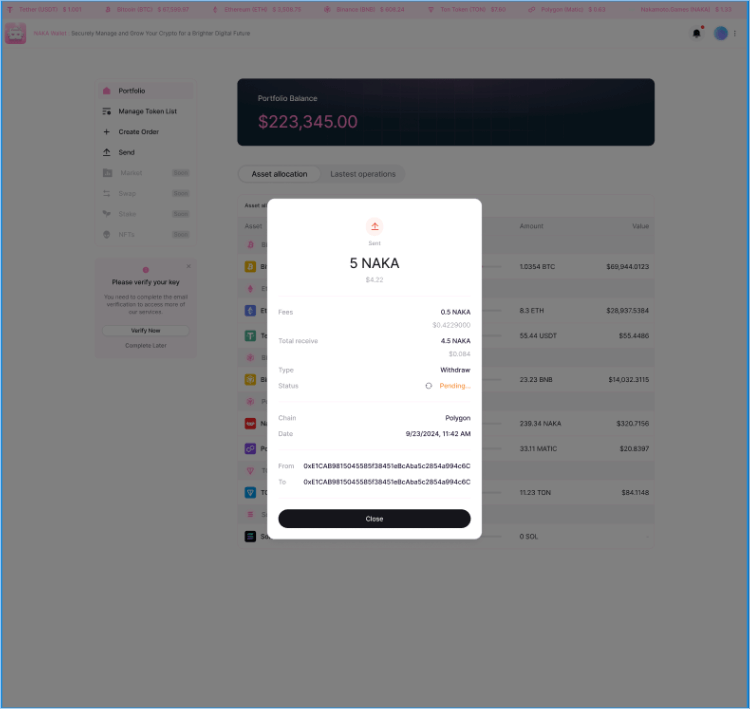Dismiss the verify key notice
The width and height of the screenshot is (751, 710).
189,266
